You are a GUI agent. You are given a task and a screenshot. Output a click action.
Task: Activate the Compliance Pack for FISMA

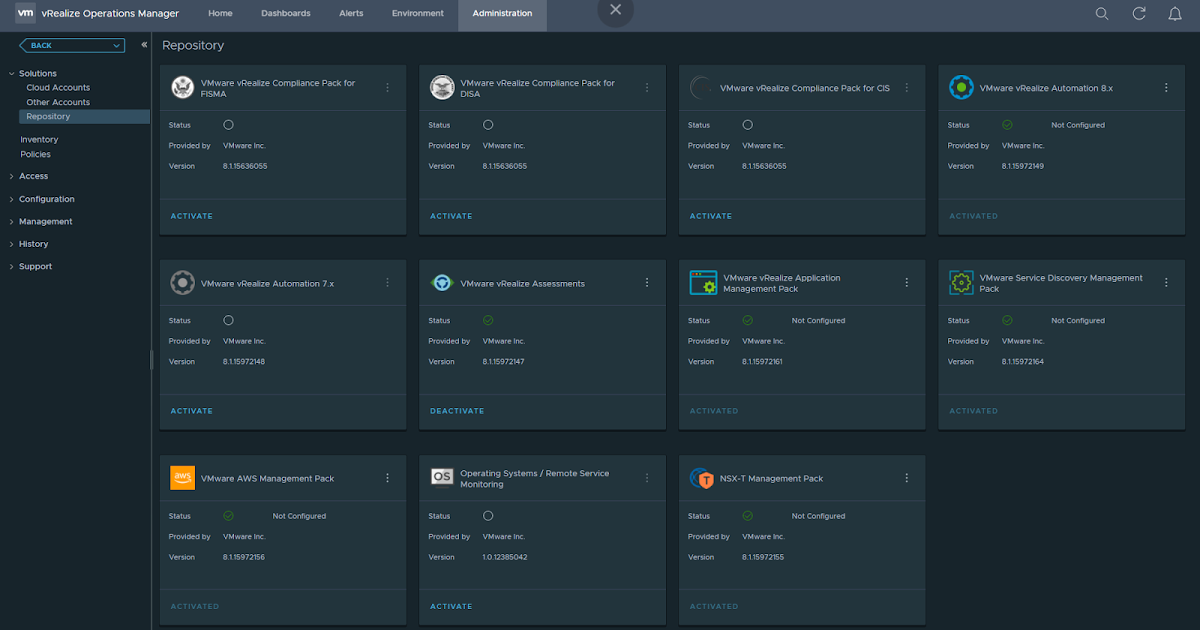[x=191, y=216]
